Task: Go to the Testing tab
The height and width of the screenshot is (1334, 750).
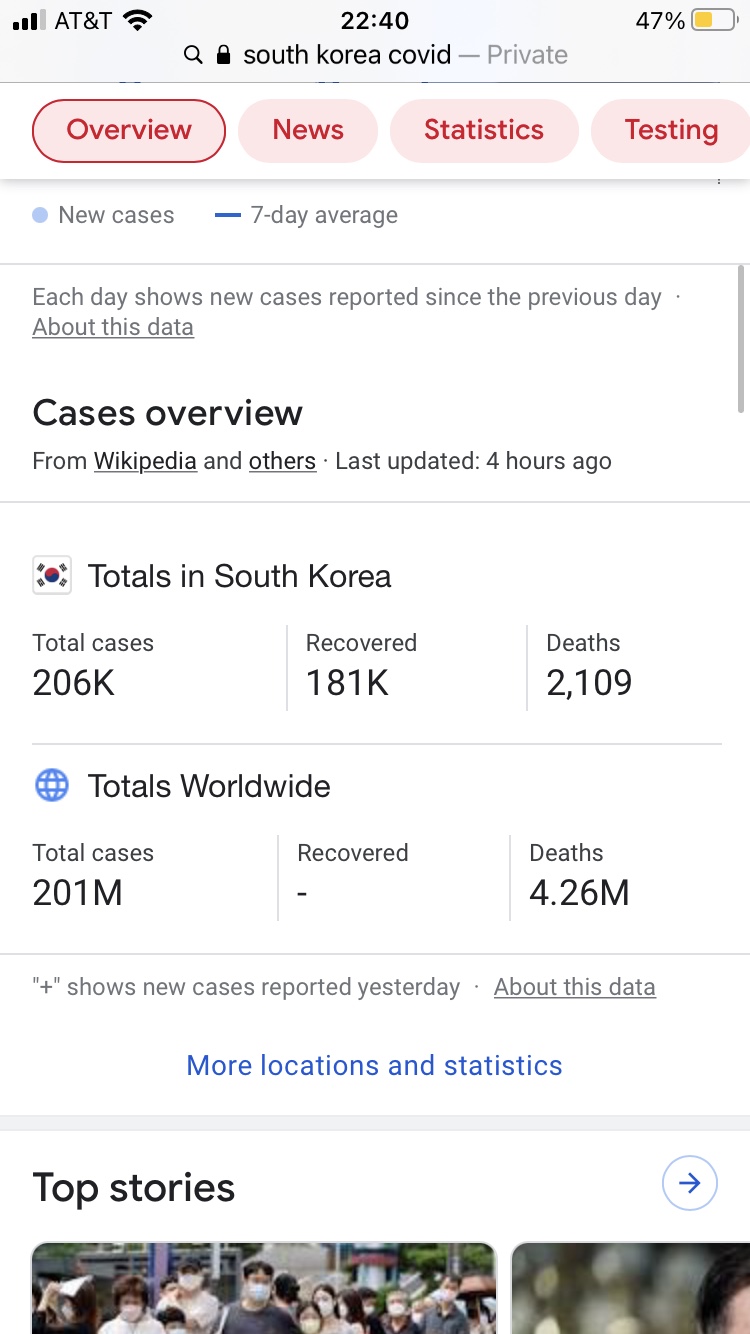Action: [x=671, y=130]
